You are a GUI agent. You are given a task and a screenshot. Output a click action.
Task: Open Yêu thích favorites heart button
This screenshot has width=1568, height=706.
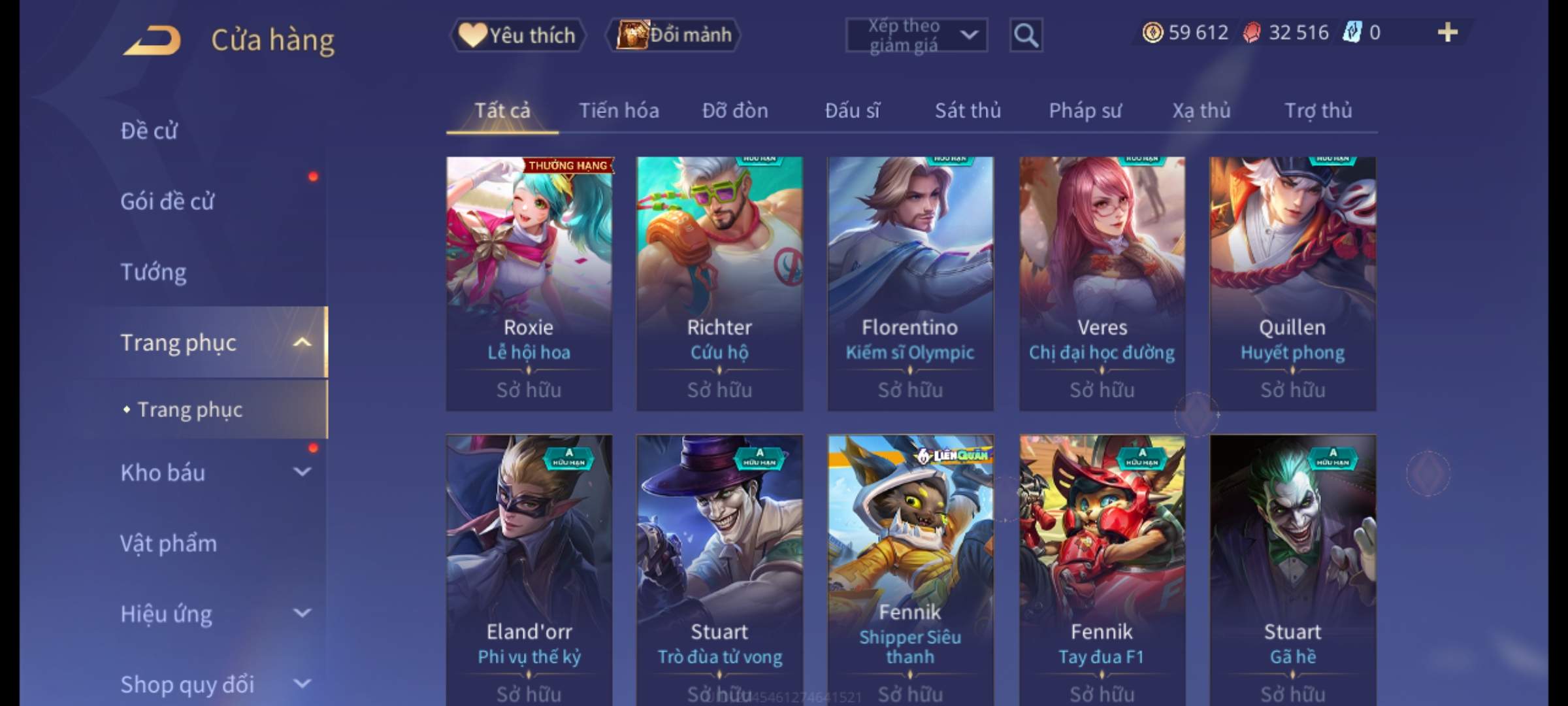click(517, 35)
